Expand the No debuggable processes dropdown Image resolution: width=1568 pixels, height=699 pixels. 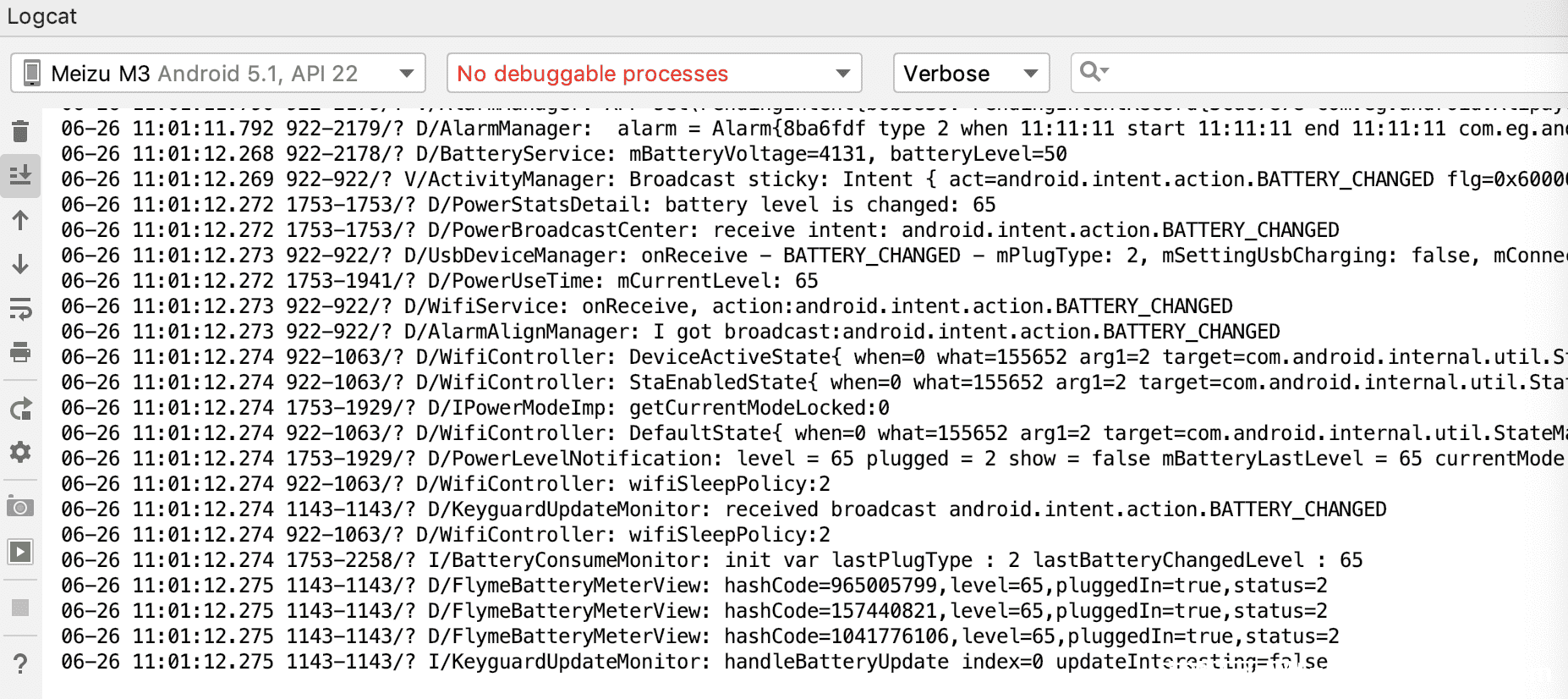click(x=655, y=74)
